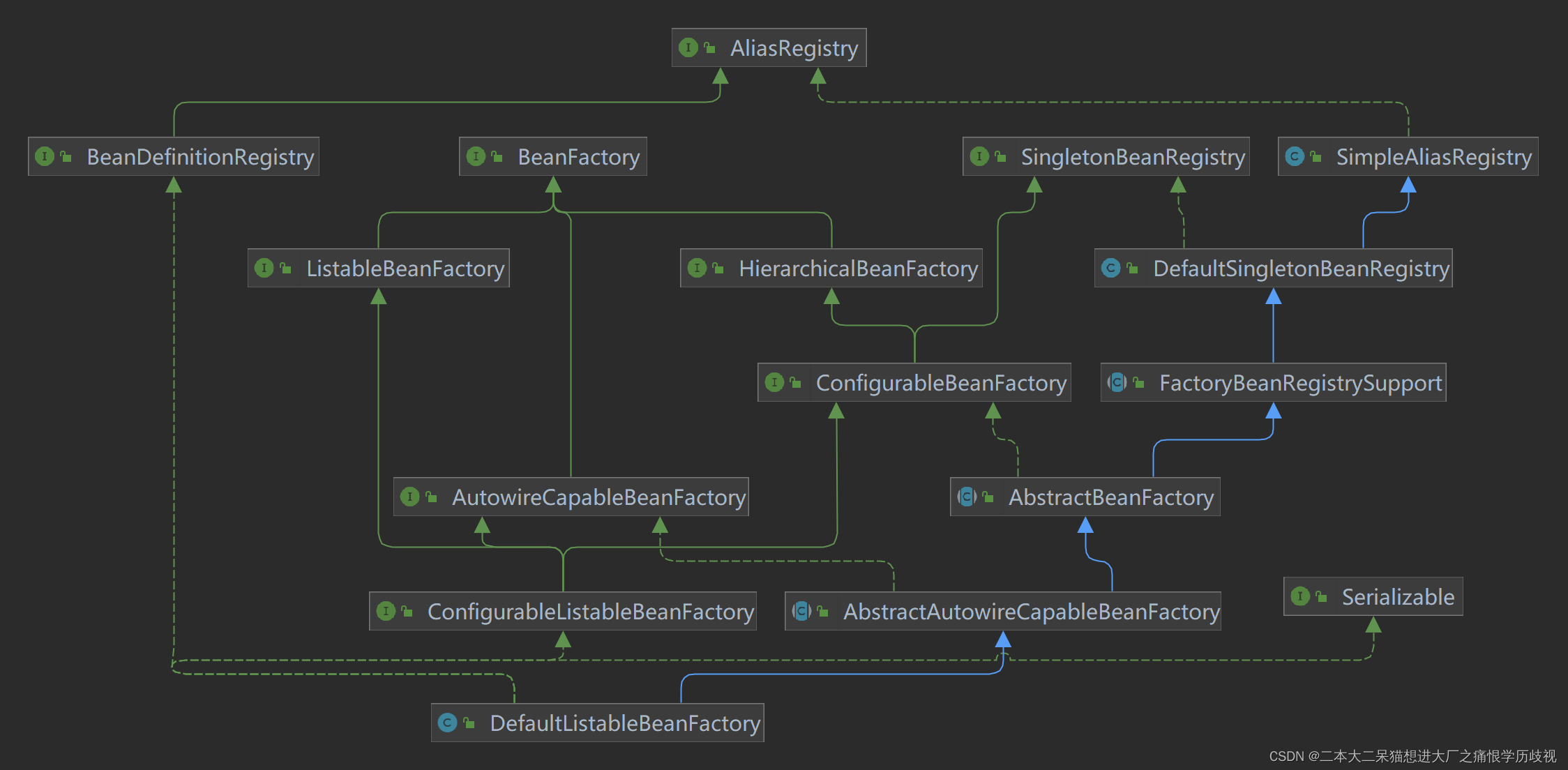The height and width of the screenshot is (770, 1568).
Task: Click the BeanFactory interface icon
Action: tap(476, 156)
